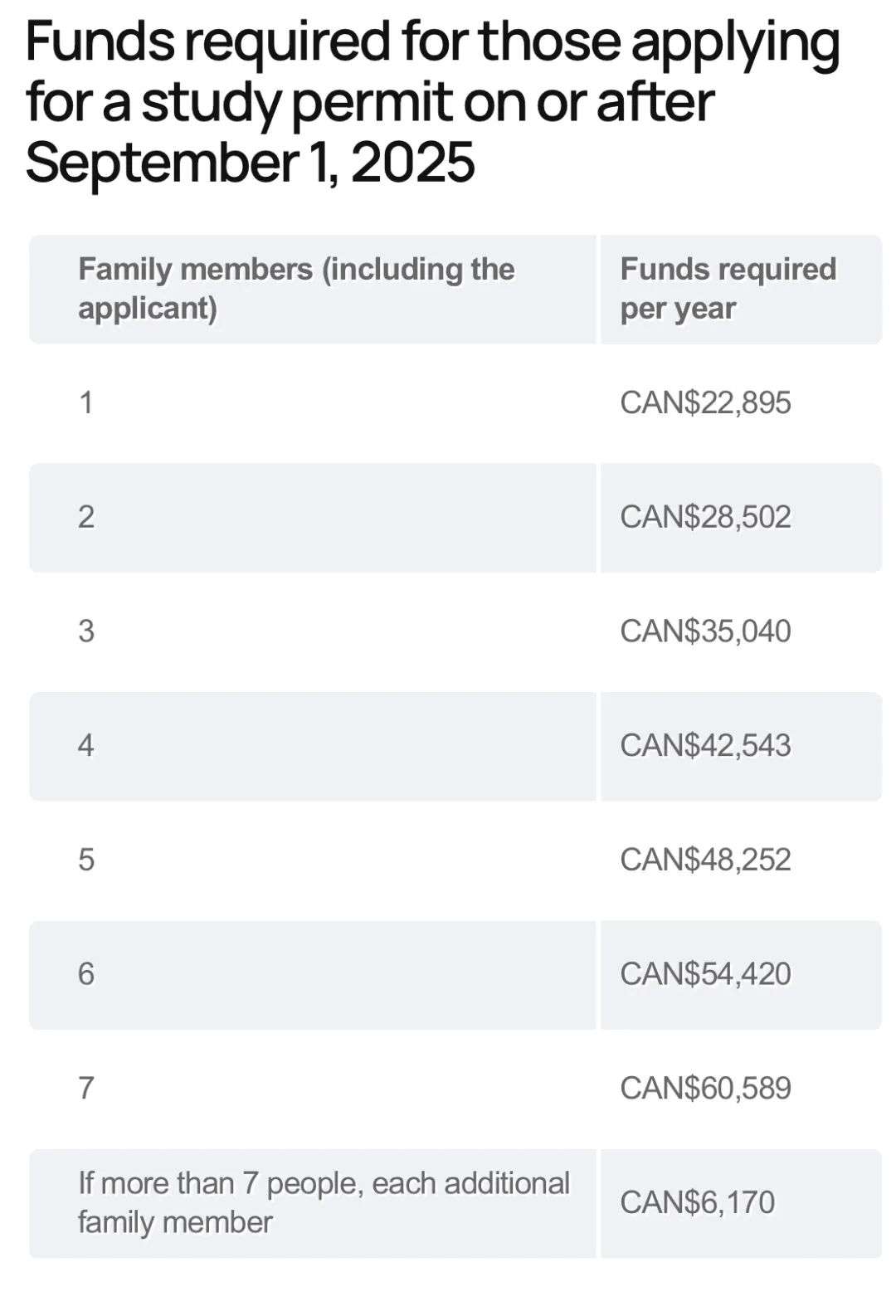Click the family size 1 row label
896x1316 pixels.
pos(85,403)
